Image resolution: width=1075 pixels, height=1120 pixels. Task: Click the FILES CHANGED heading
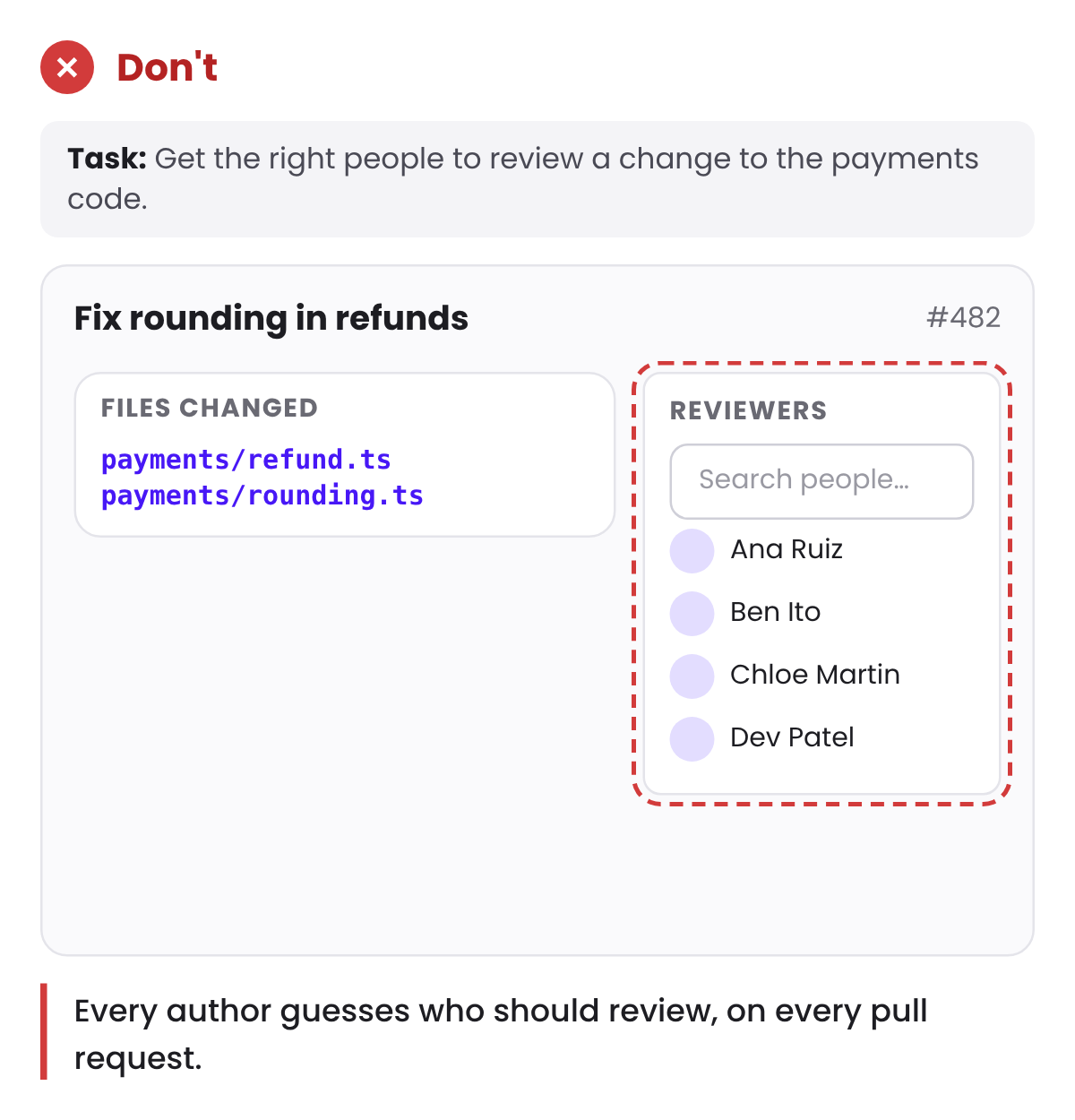(210, 408)
